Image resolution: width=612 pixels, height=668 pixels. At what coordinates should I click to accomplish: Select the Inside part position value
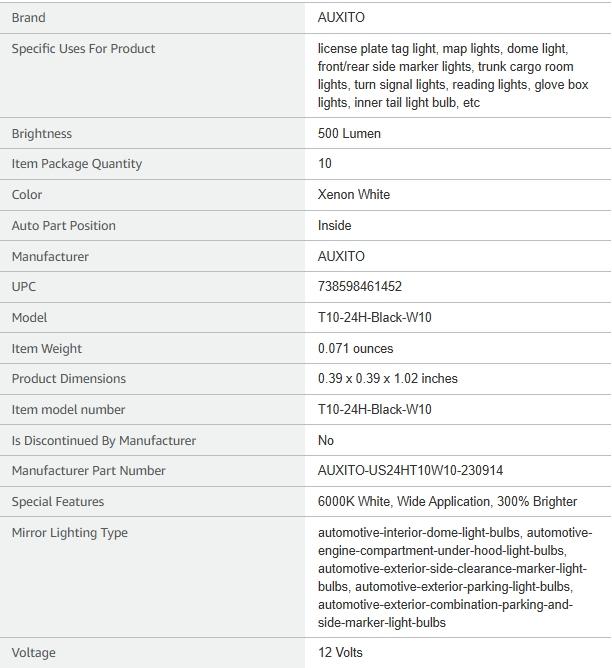(335, 225)
